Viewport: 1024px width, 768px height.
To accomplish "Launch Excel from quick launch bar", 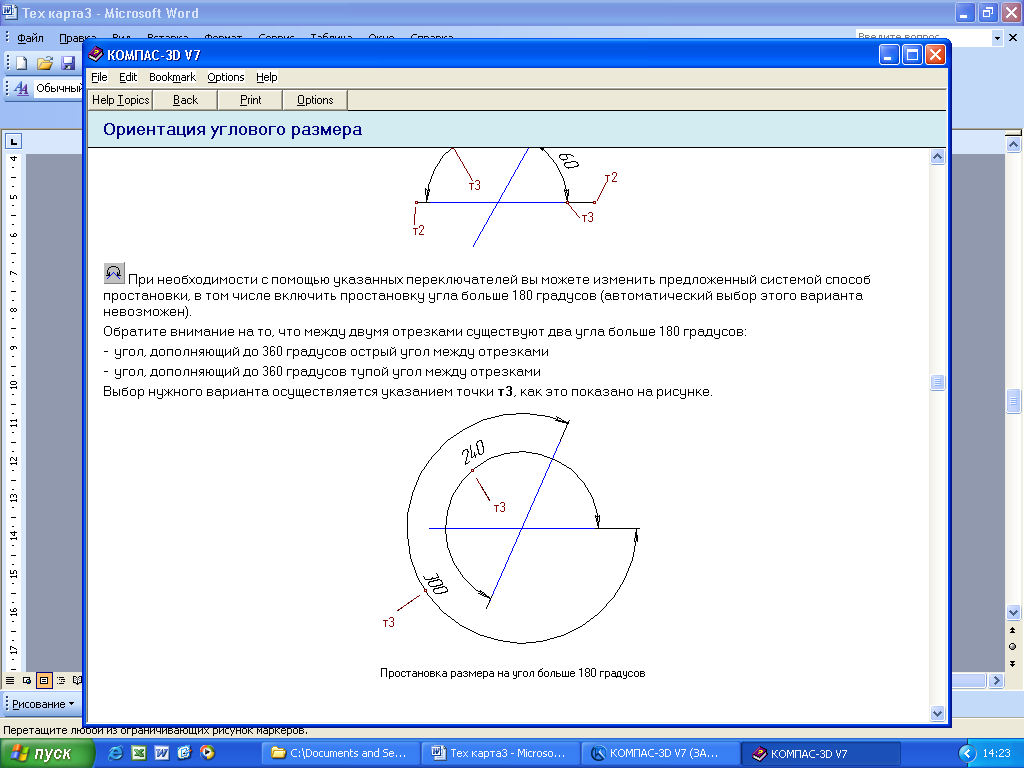I will (x=138, y=753).
